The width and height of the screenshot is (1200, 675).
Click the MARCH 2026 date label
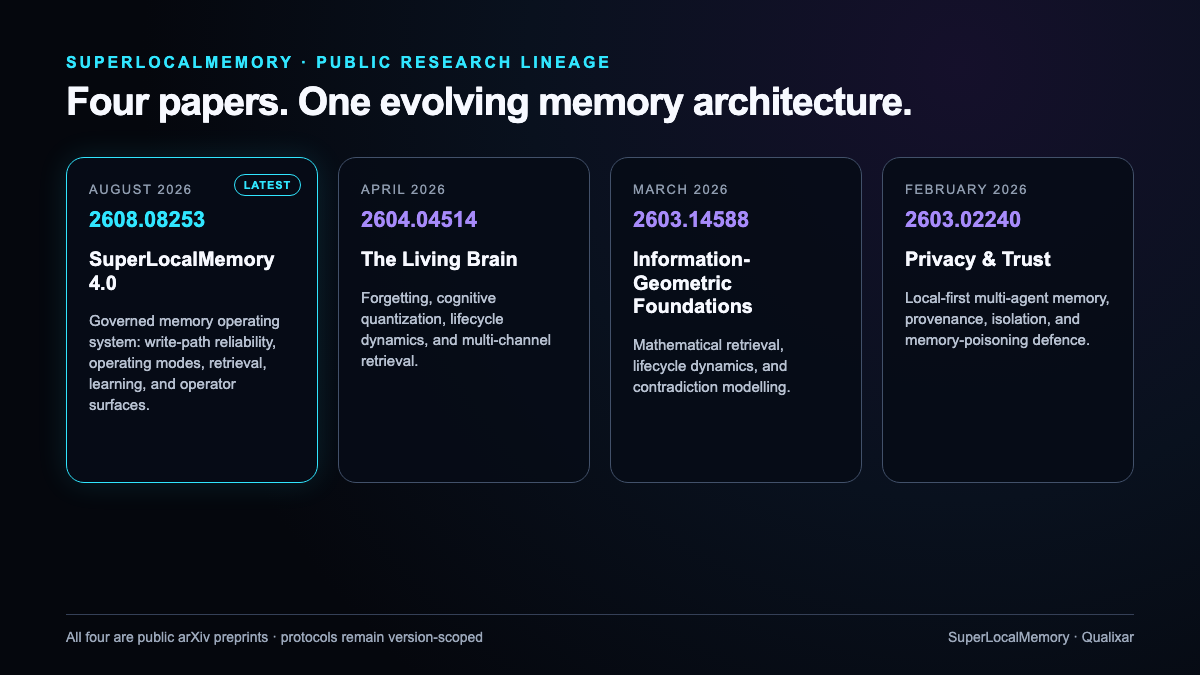click(681, 189)
